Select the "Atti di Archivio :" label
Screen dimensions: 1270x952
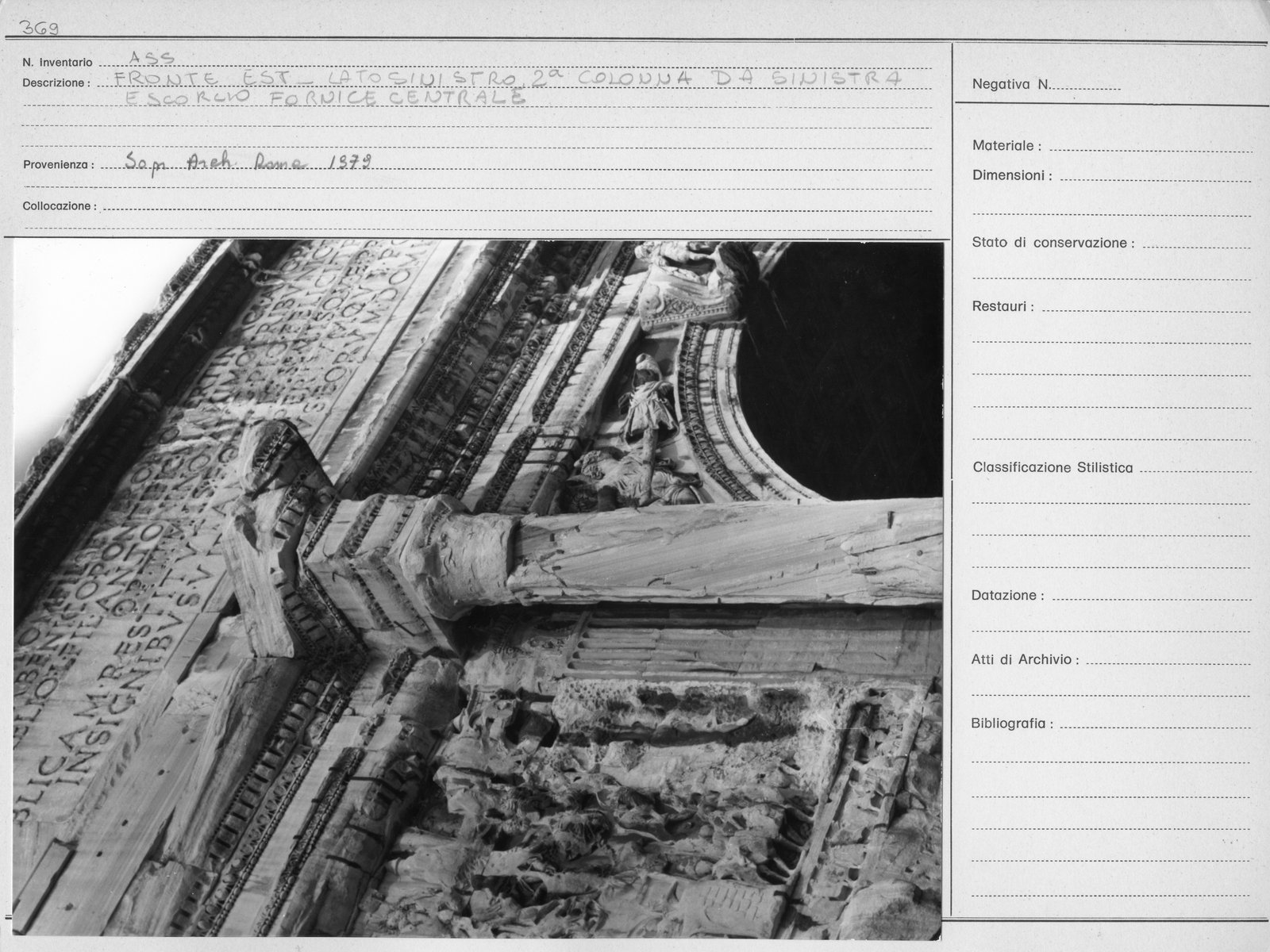coord(1025,659)
